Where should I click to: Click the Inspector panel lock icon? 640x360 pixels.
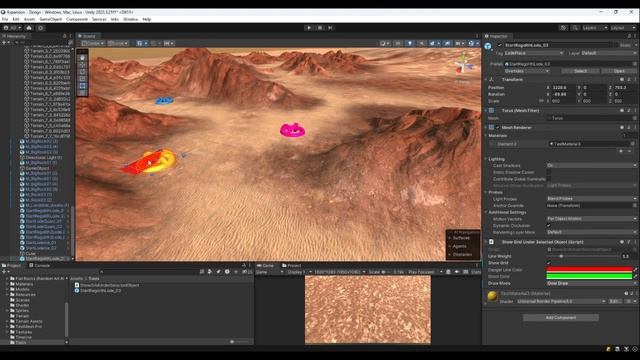click(x=629, y=36)
